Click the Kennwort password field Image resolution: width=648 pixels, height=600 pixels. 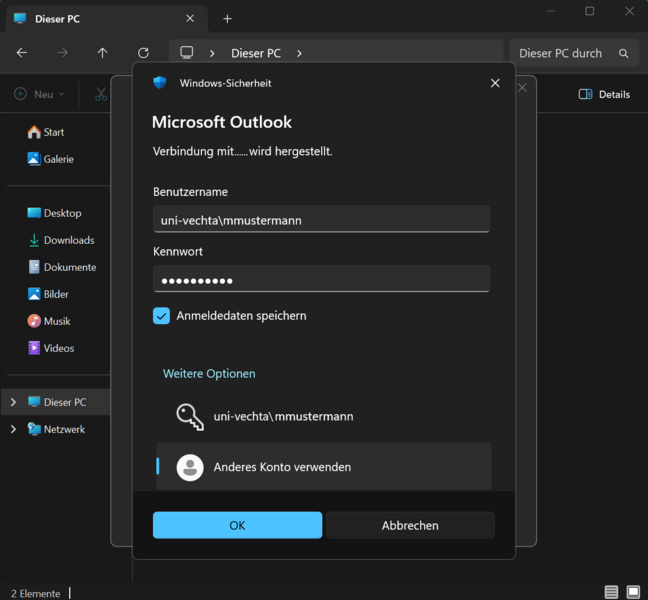click(x=322, y=279)
